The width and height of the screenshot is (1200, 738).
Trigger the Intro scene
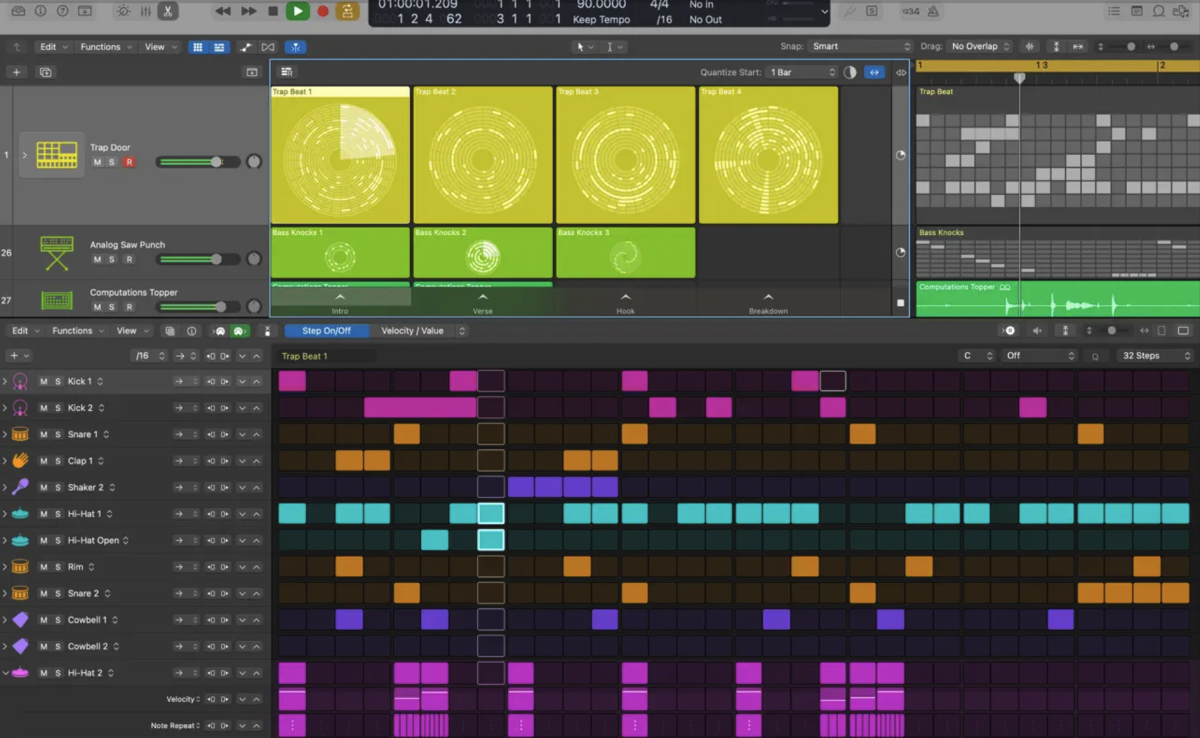(x=340, y=303)
